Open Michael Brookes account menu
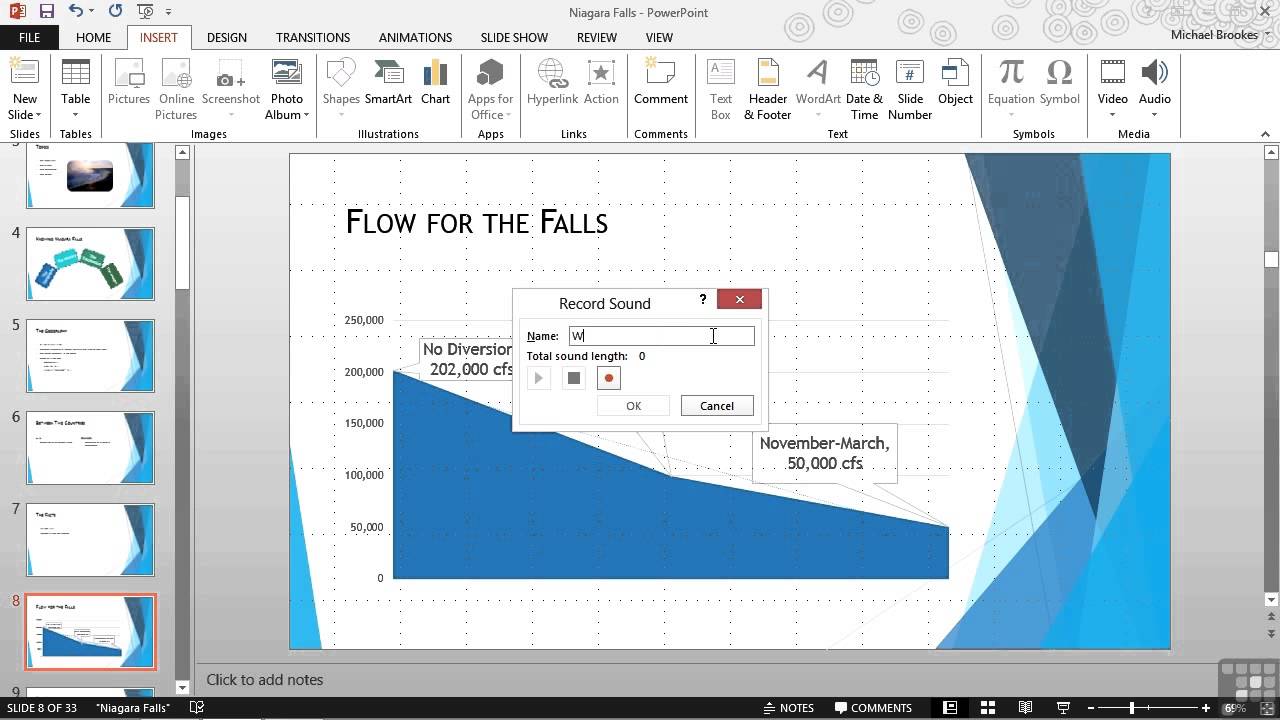The height and width of the screenshot is (720, 1280). point(1221,34)
